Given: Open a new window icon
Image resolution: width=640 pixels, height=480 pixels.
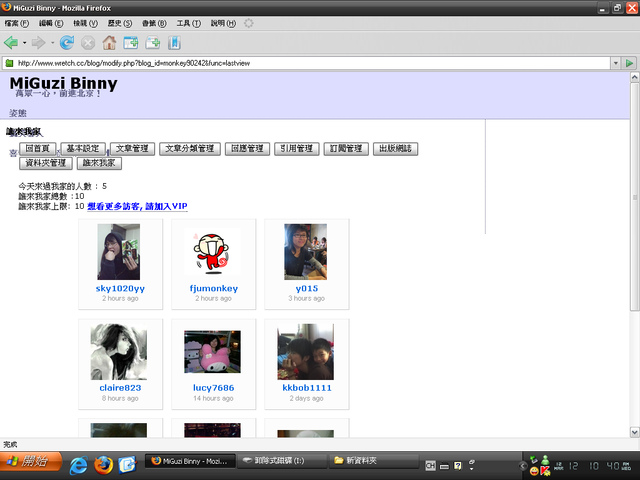Looking at the screenshot, I should [x=153, y=42].
